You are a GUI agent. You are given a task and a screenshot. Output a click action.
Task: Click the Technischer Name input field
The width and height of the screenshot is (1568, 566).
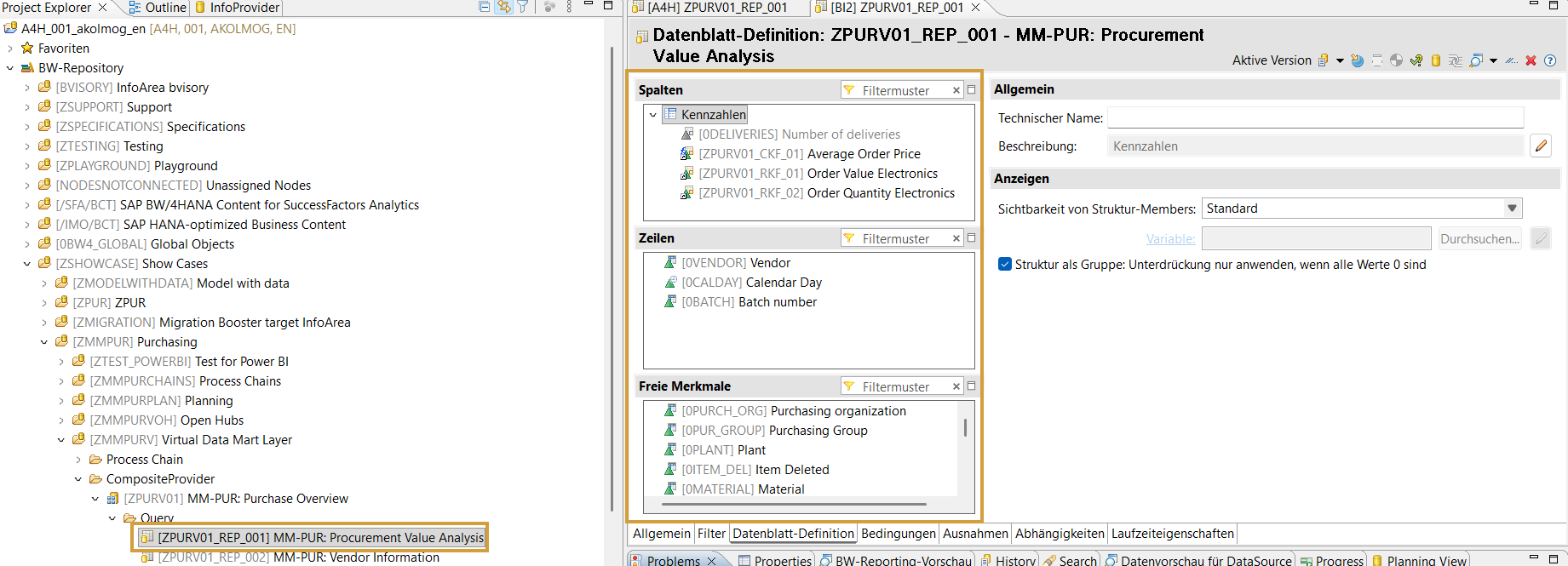(x=1314, y=118)
